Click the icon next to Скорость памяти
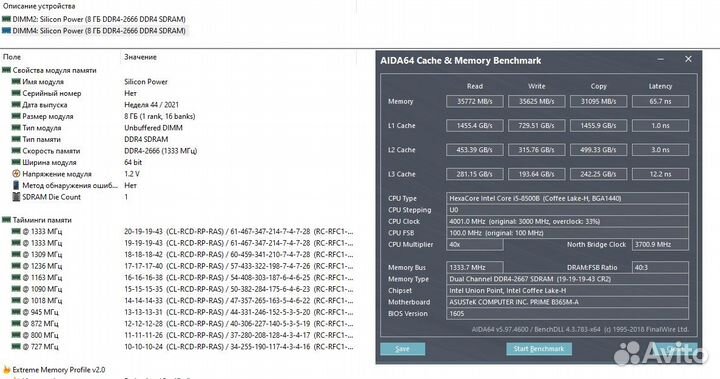Viewport: 720px width, 379px height. tap(16, 151)
